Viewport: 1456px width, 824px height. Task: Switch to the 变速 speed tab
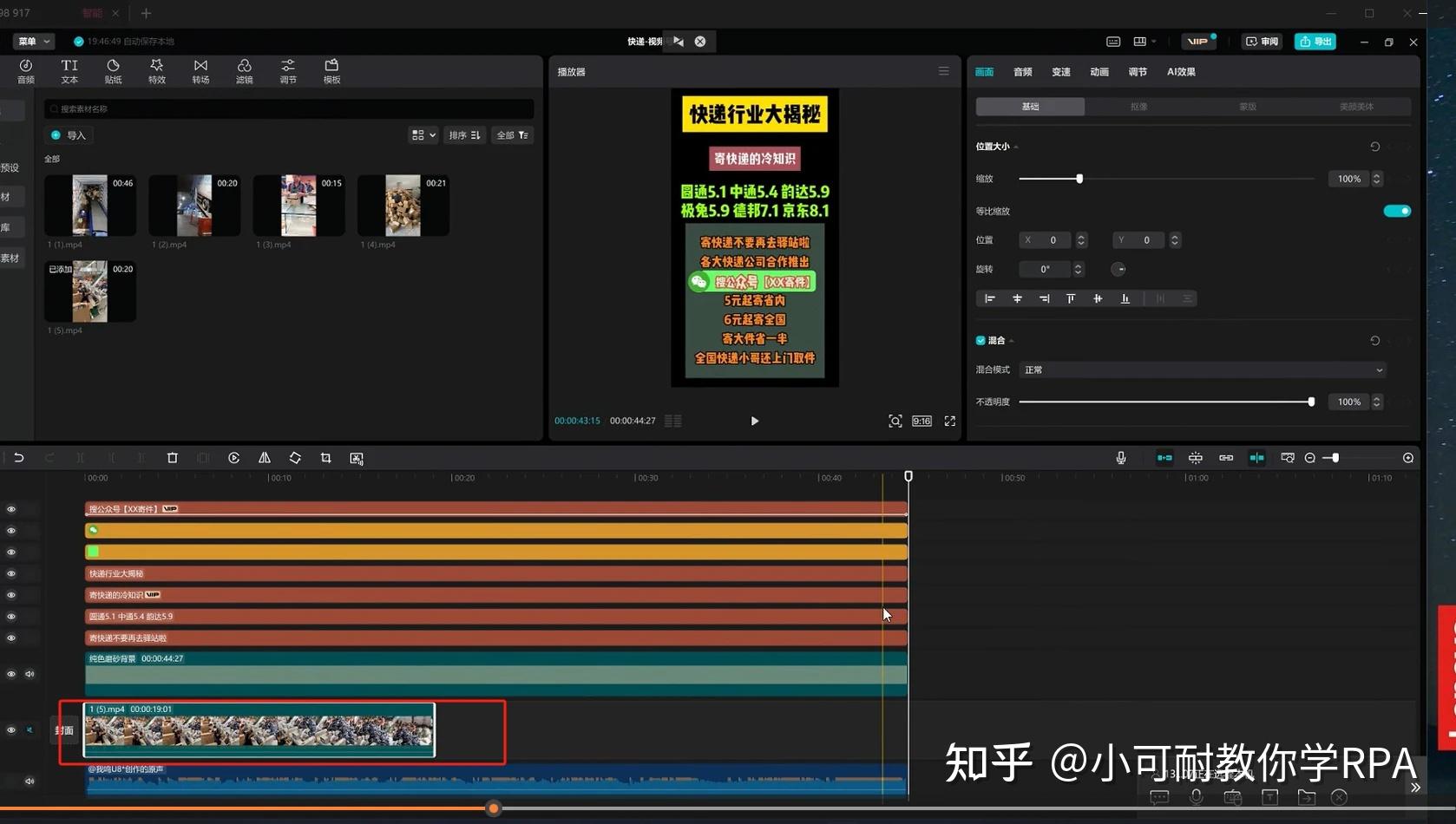coord(1061,72)
